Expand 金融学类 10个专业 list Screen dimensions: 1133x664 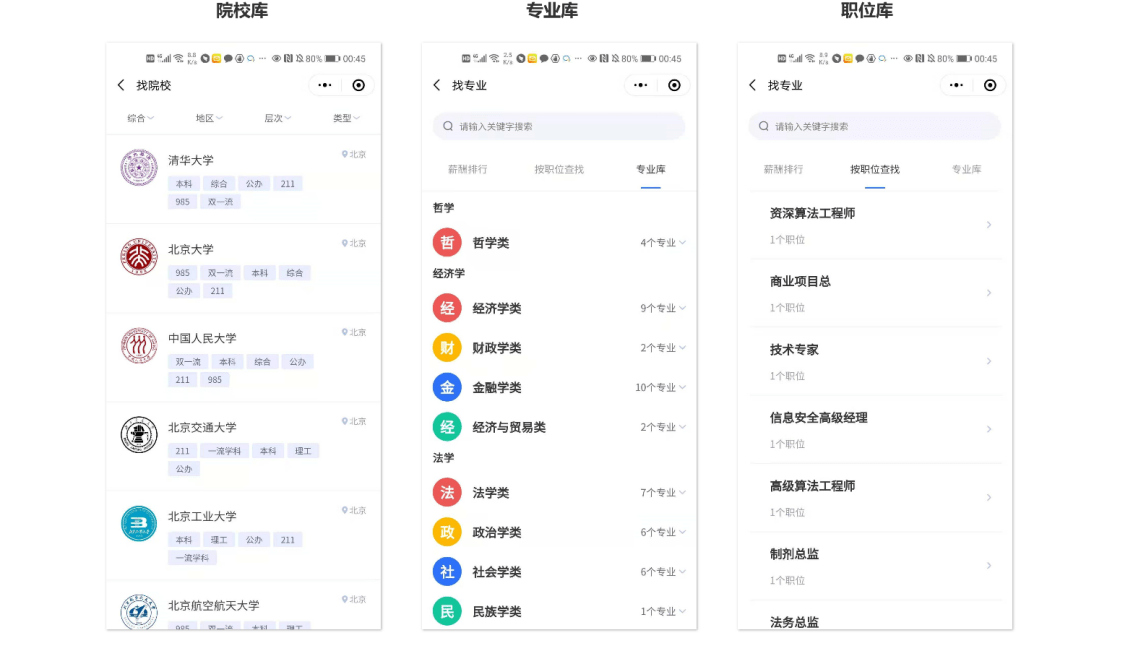pyautogui.click(x=660, y=388)
